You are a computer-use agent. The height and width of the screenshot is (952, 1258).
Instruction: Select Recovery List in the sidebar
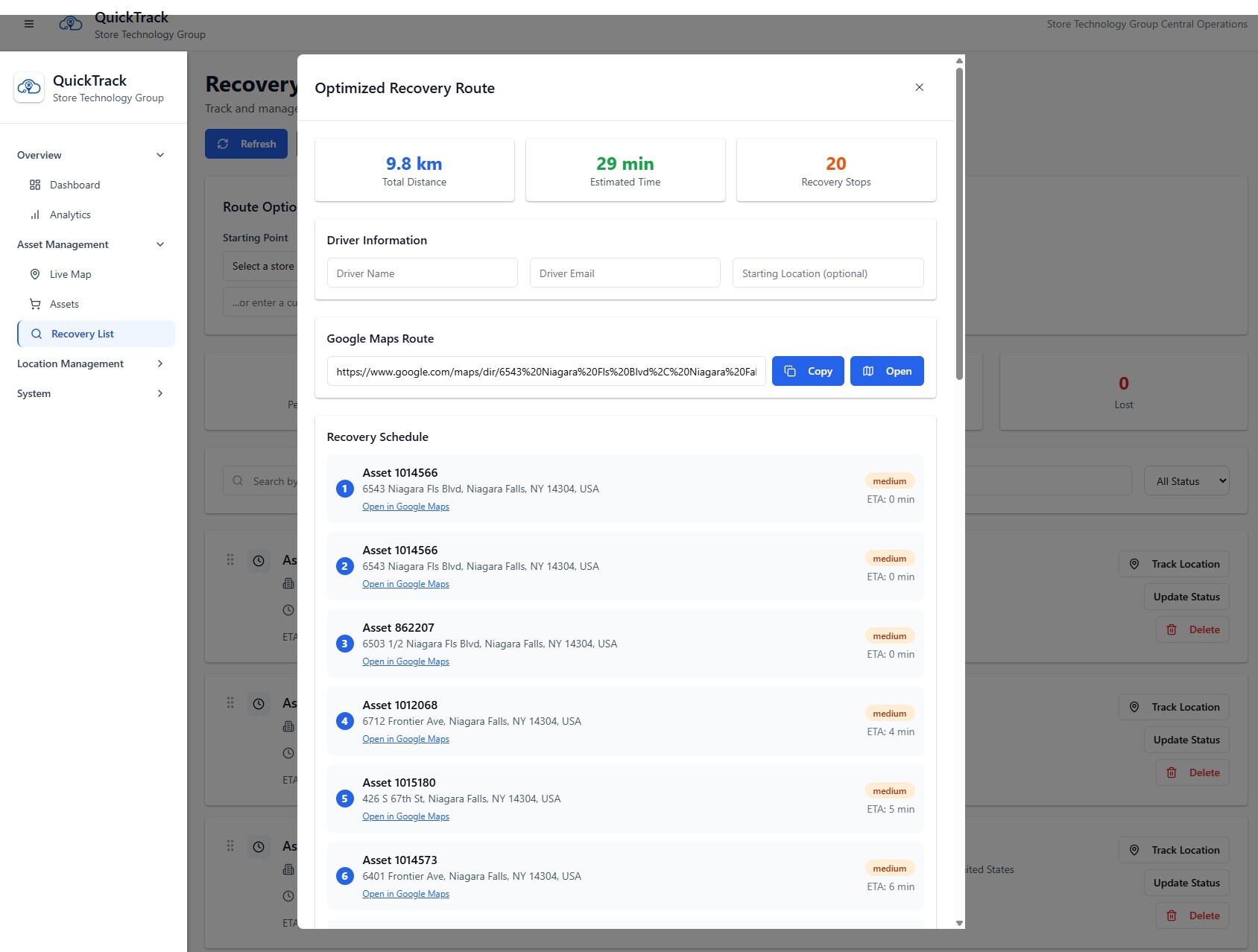[x=82, y=333]
